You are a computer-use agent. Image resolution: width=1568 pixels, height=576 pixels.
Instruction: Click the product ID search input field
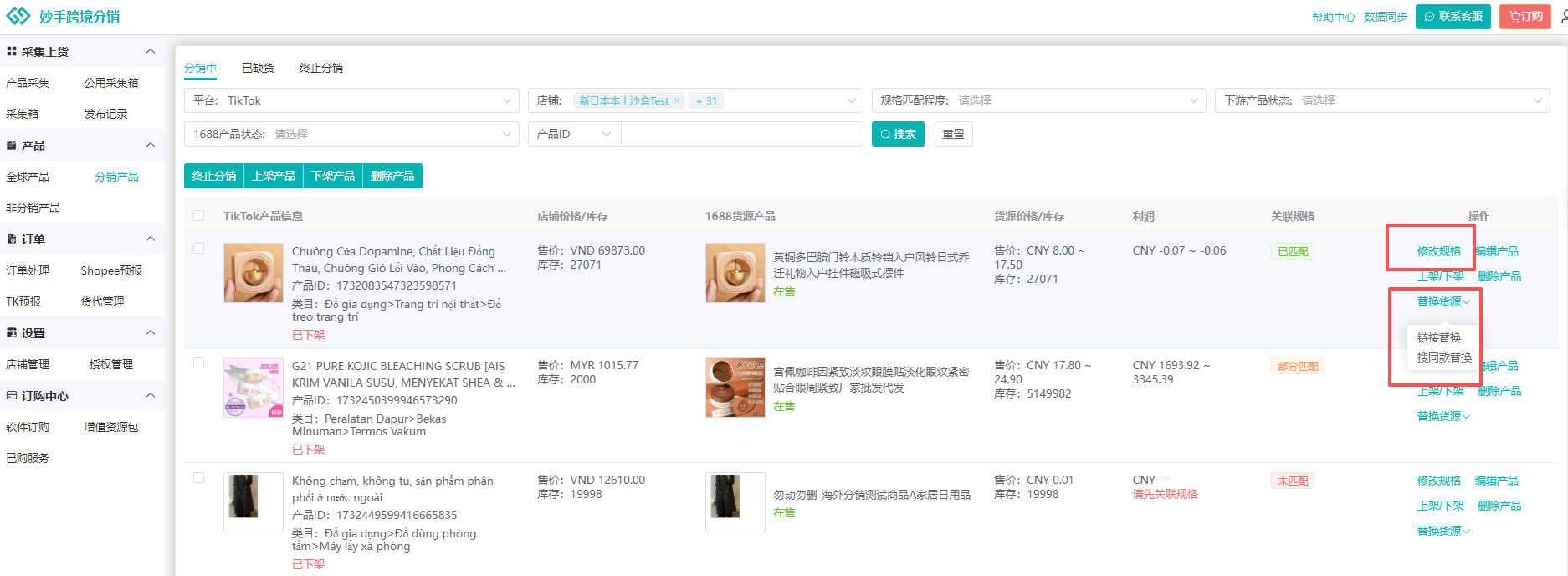pos(741,134)
